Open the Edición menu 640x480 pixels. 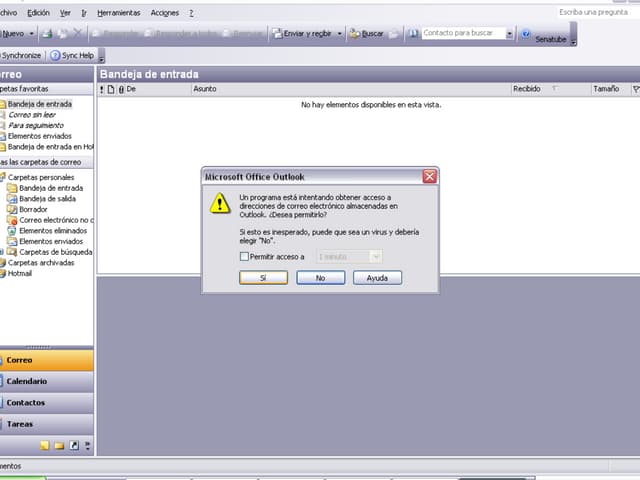(38, 13)
